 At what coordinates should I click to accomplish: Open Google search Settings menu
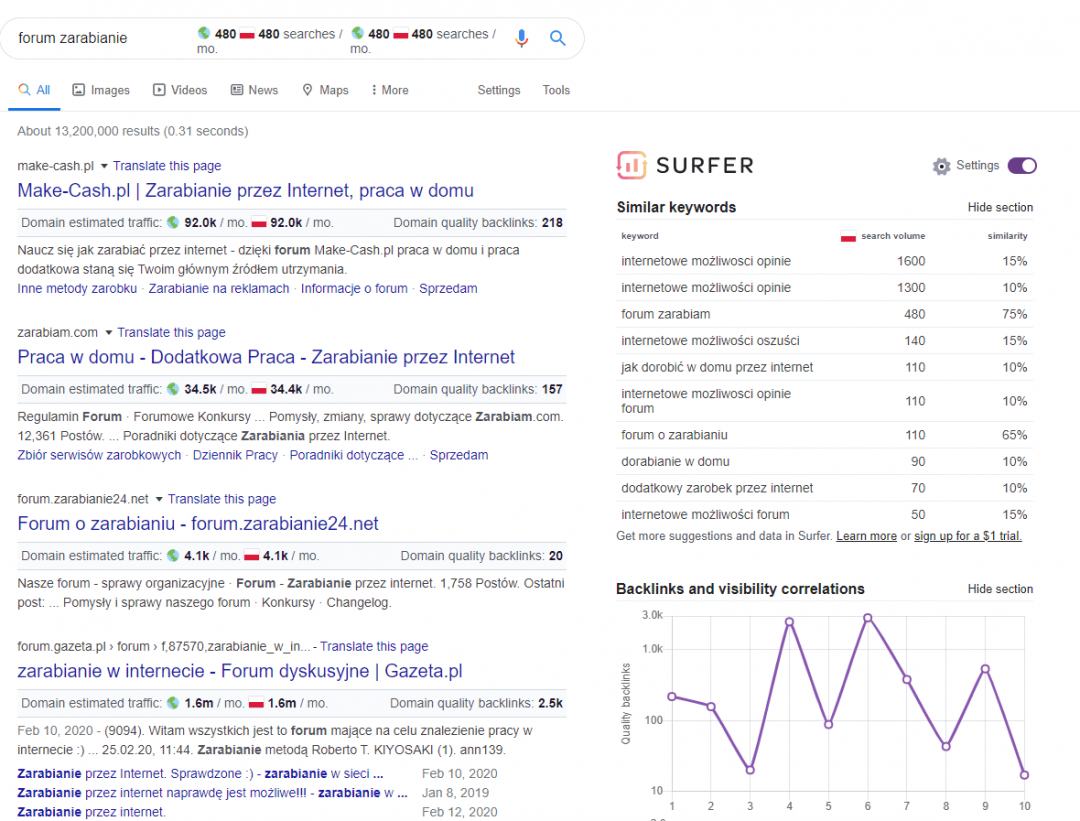tap(498, 90)
